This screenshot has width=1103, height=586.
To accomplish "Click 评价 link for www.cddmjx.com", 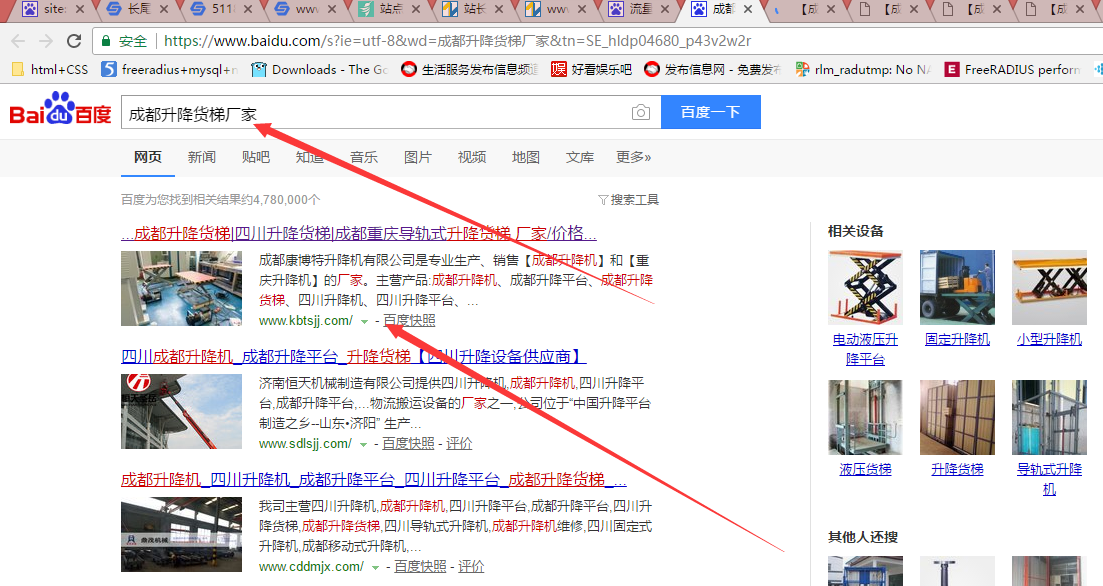I will click(471, 567).
